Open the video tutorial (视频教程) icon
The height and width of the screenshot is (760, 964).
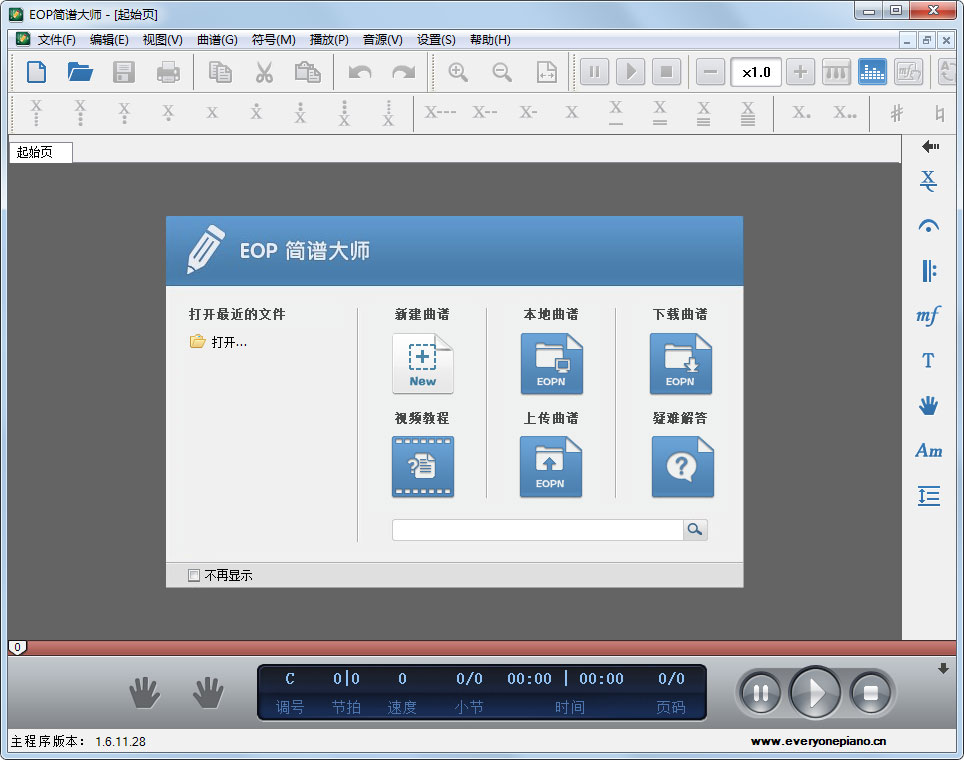point(422,467)
